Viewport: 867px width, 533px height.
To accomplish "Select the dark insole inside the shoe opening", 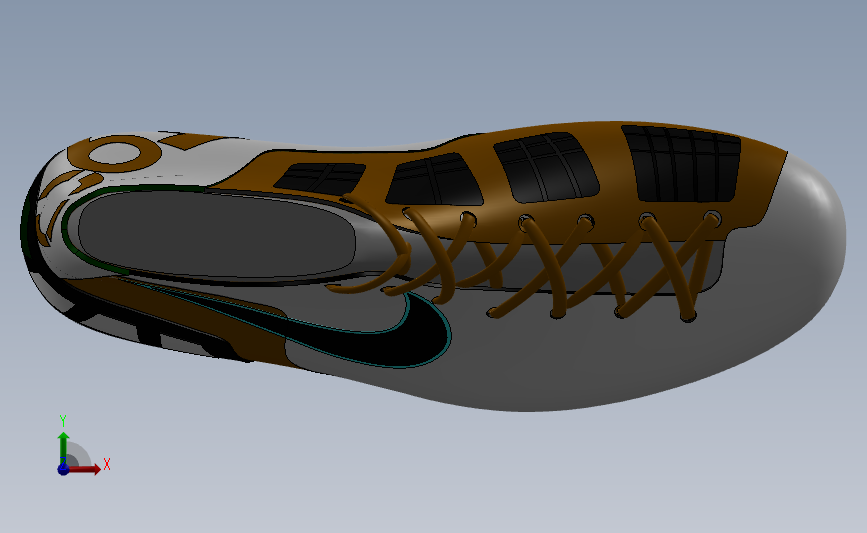I will click(x=217, y=234).
